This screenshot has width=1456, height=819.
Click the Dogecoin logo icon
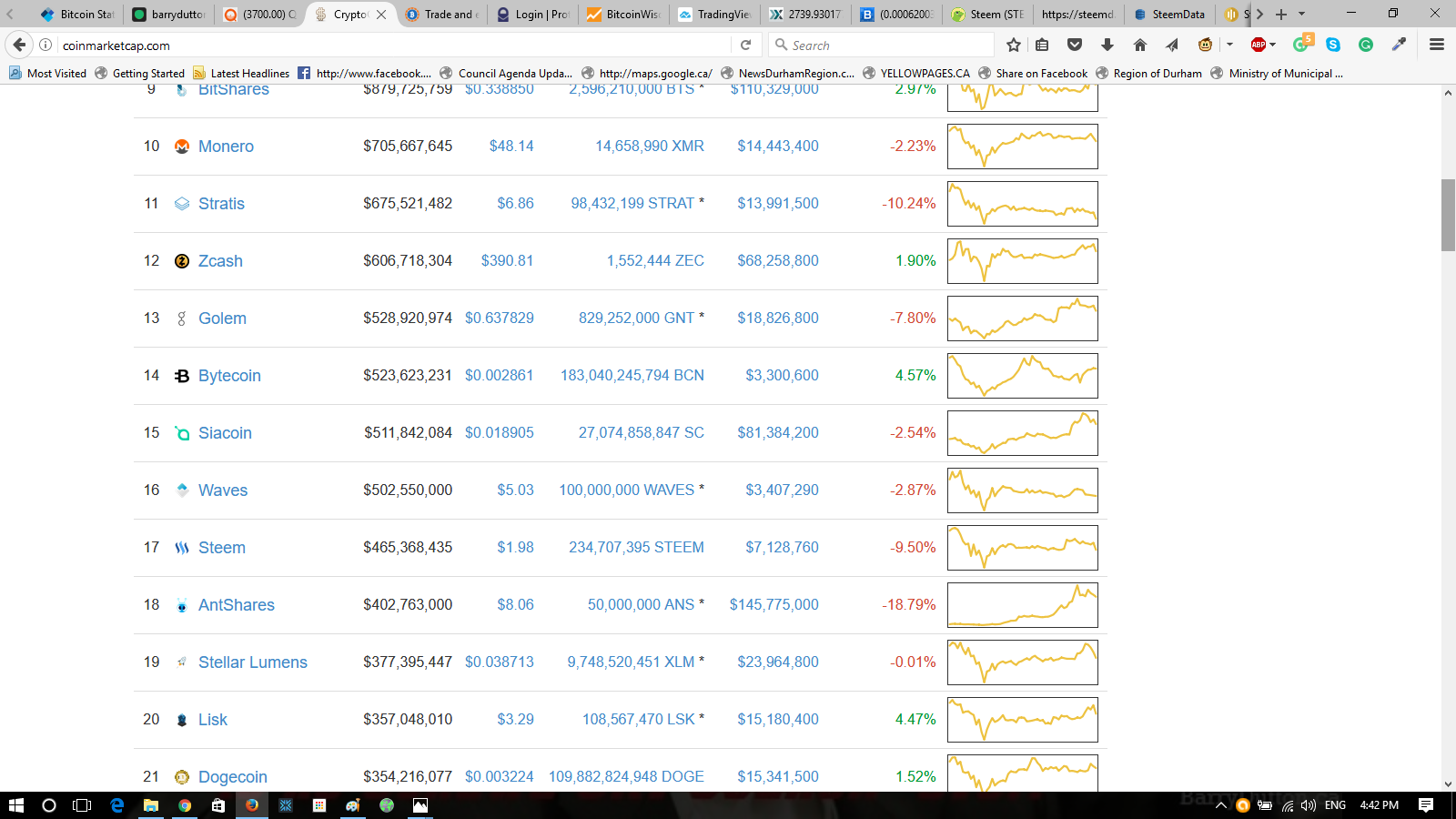click(182, 777)
